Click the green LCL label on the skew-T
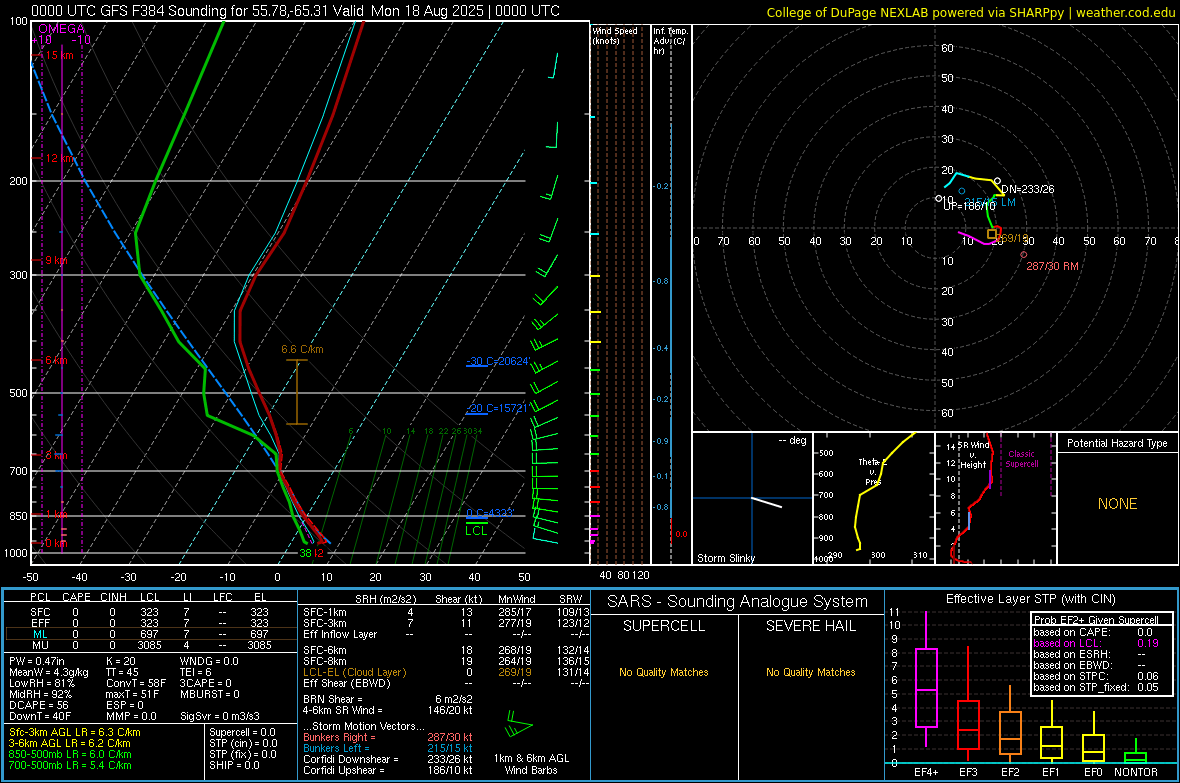This screenshot has width=1180, height=783. pyautogui.click(x=476, y=531)
